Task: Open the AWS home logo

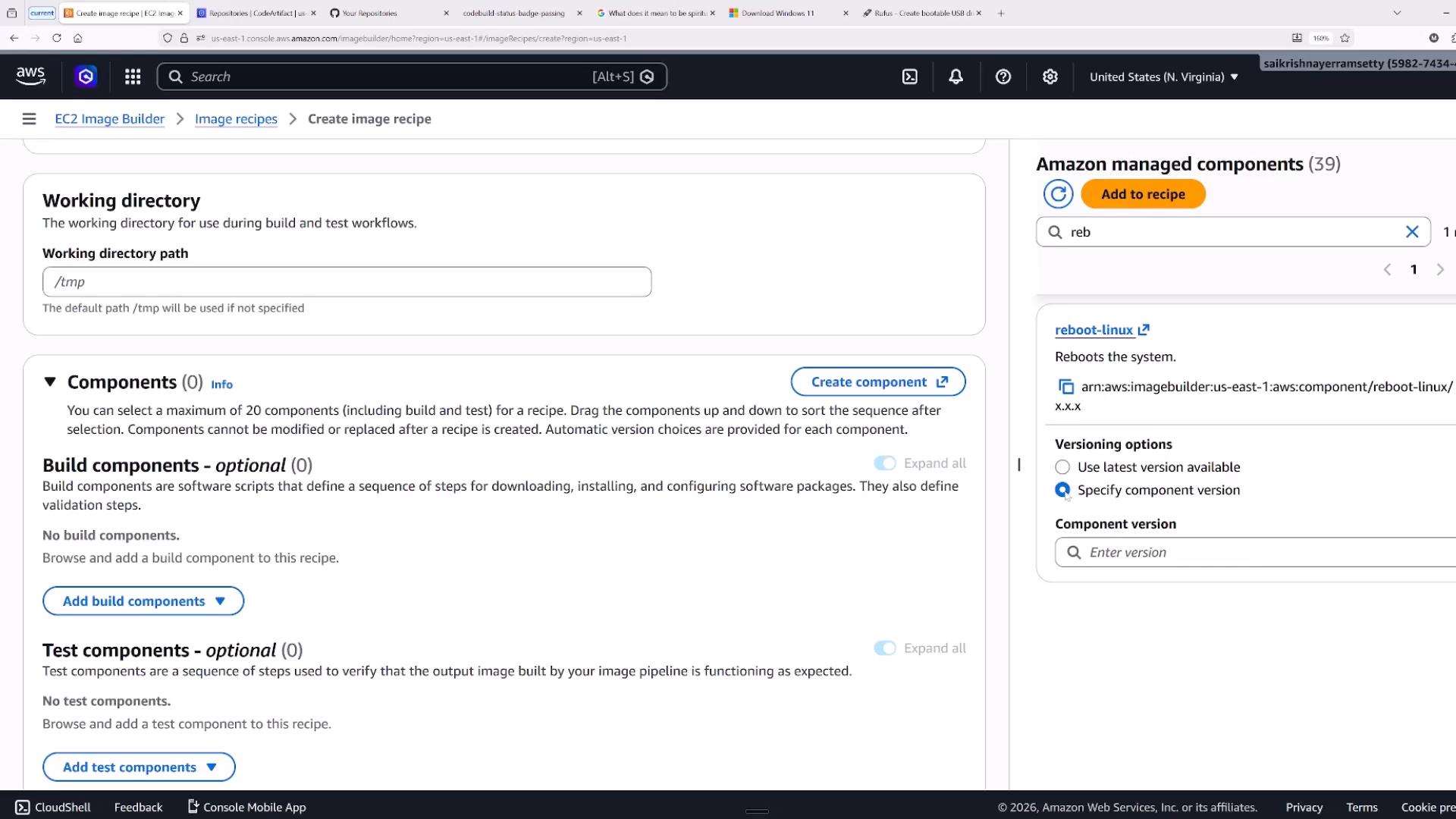Action: point(30,76)
